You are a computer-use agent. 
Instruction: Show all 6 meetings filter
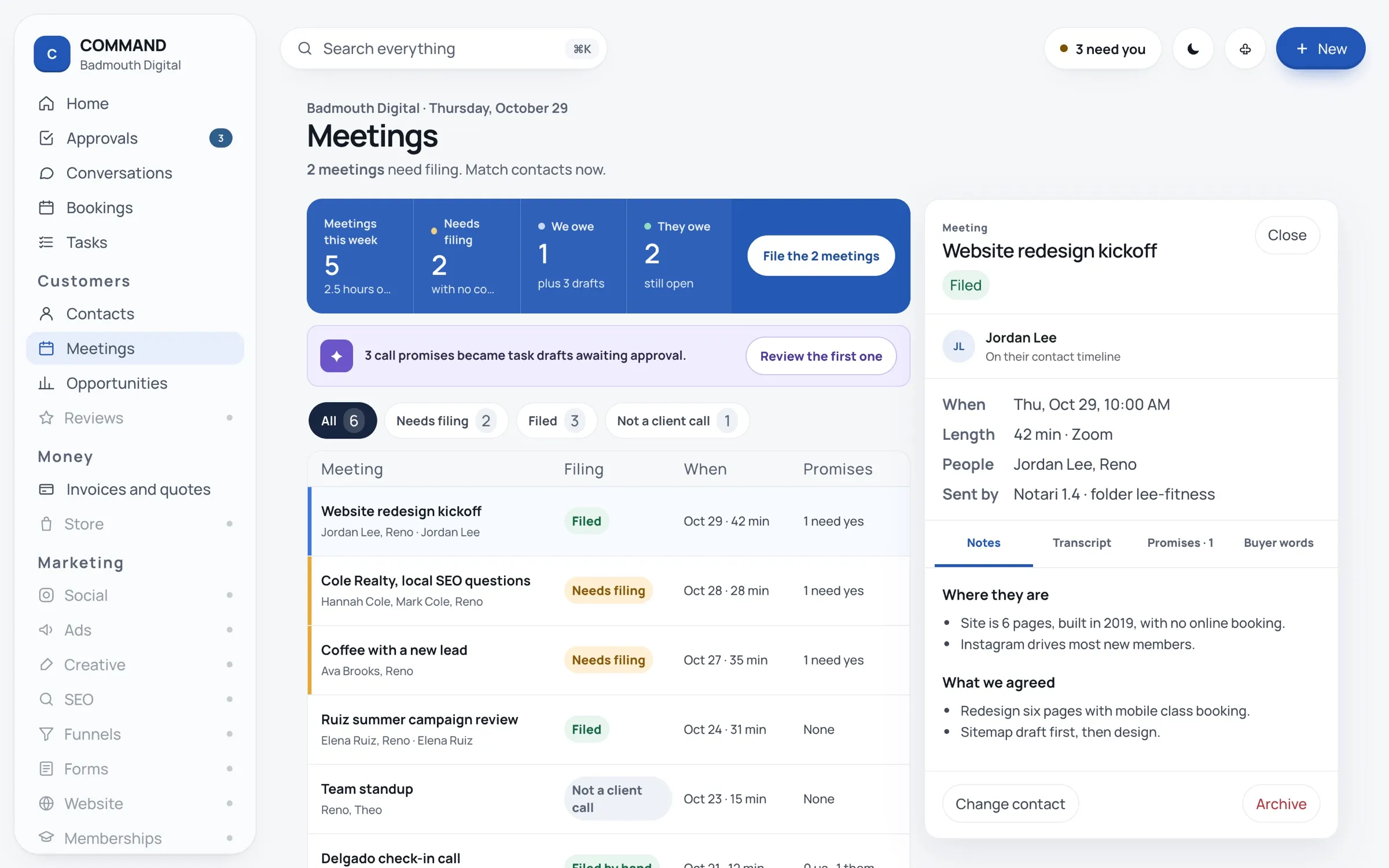pyautogui.click(x=343, y=421)
